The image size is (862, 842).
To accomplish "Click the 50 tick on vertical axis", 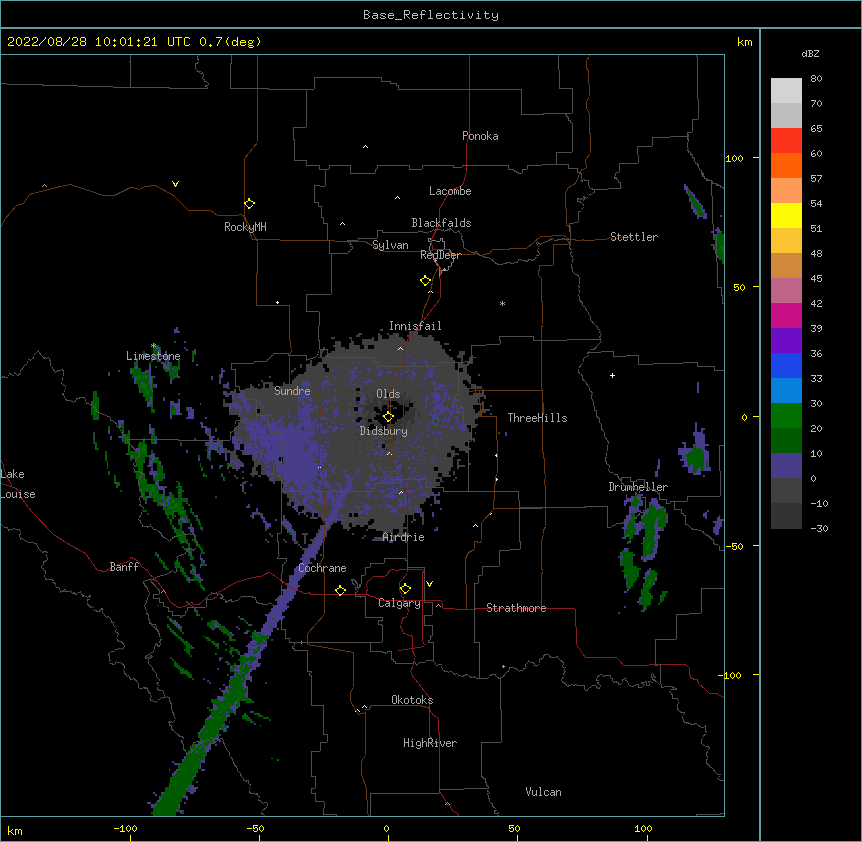I will 739,287.
